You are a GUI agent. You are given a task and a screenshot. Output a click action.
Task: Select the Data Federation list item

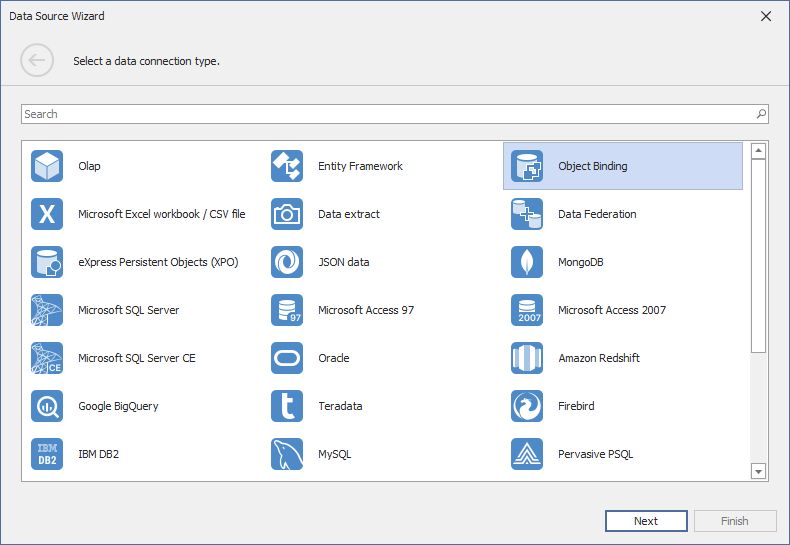(597, 214)
